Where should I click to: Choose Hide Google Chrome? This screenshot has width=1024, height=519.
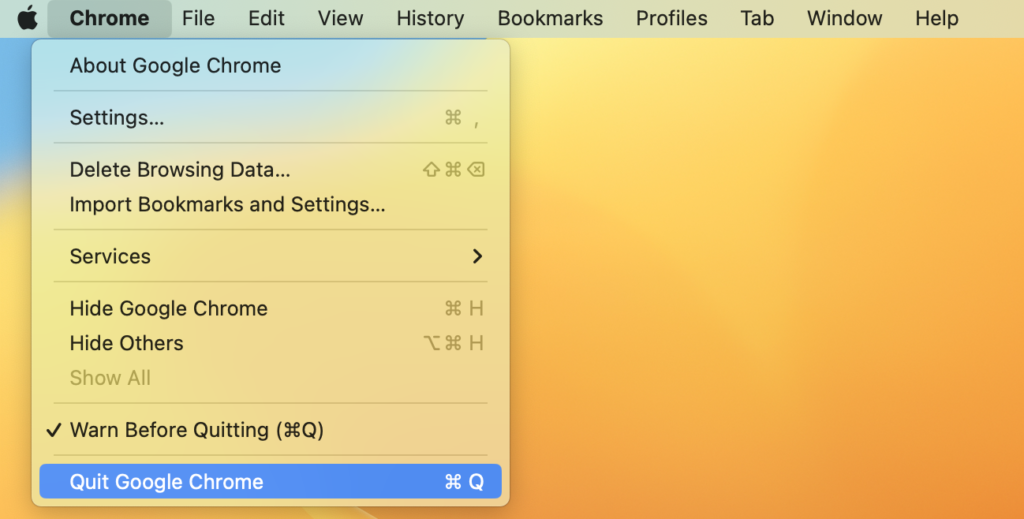pos(270,308)
